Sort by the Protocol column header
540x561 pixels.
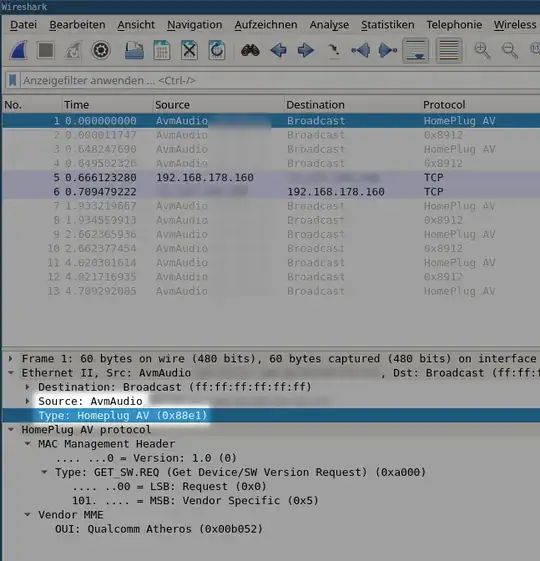pyautogui.click(x=480, y=105)
